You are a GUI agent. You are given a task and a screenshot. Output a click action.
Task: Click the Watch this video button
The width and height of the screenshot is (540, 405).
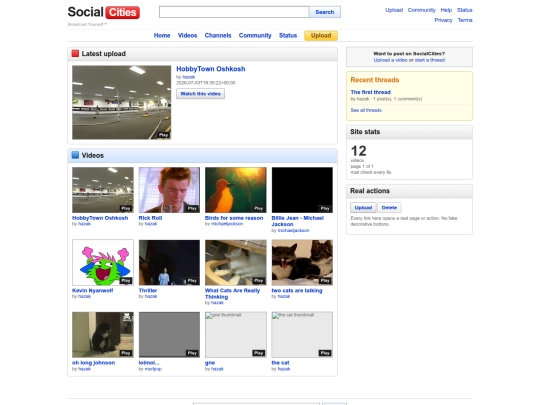coord(200,94)
